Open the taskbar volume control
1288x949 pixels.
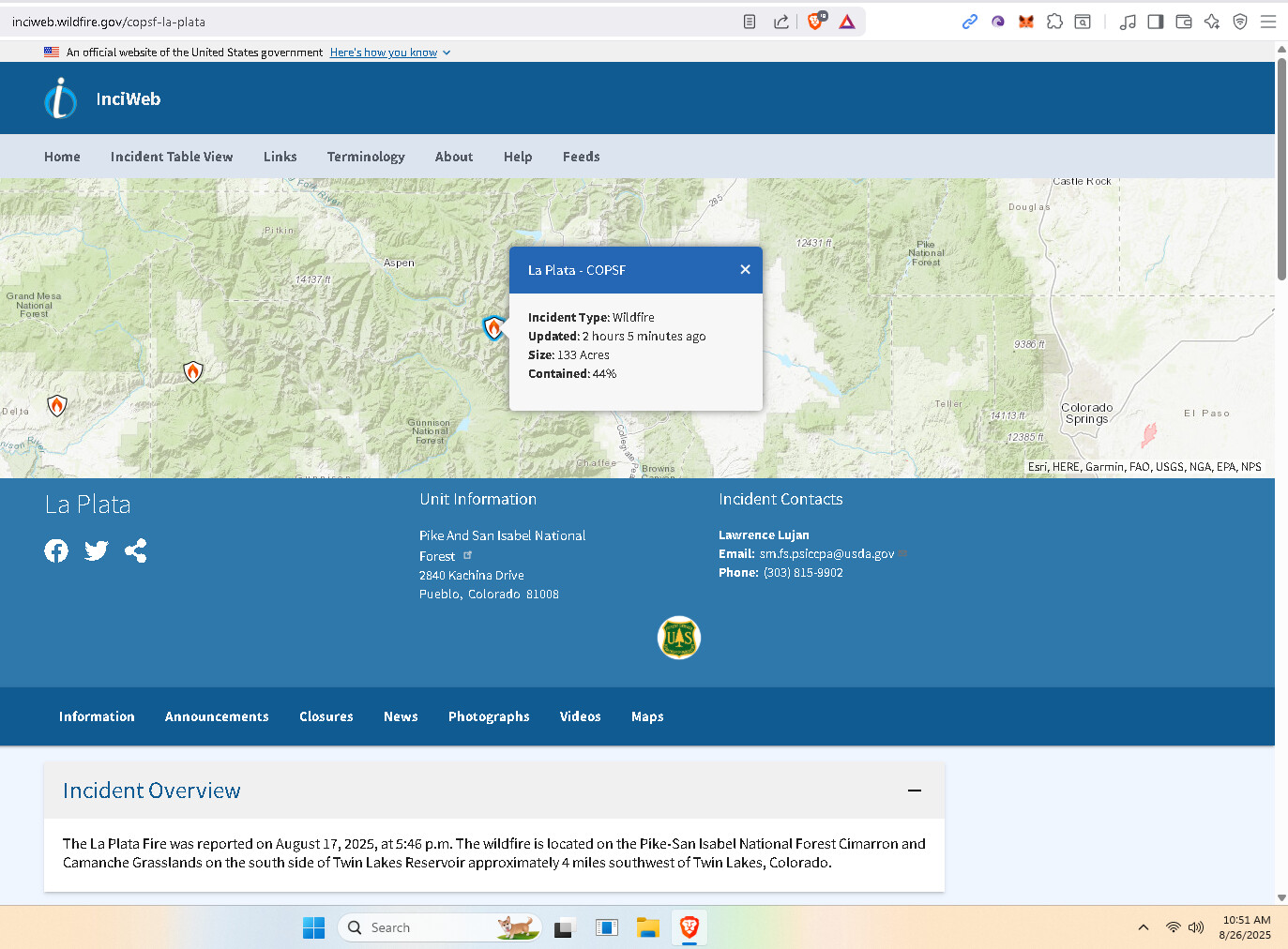coord(1196,927)
